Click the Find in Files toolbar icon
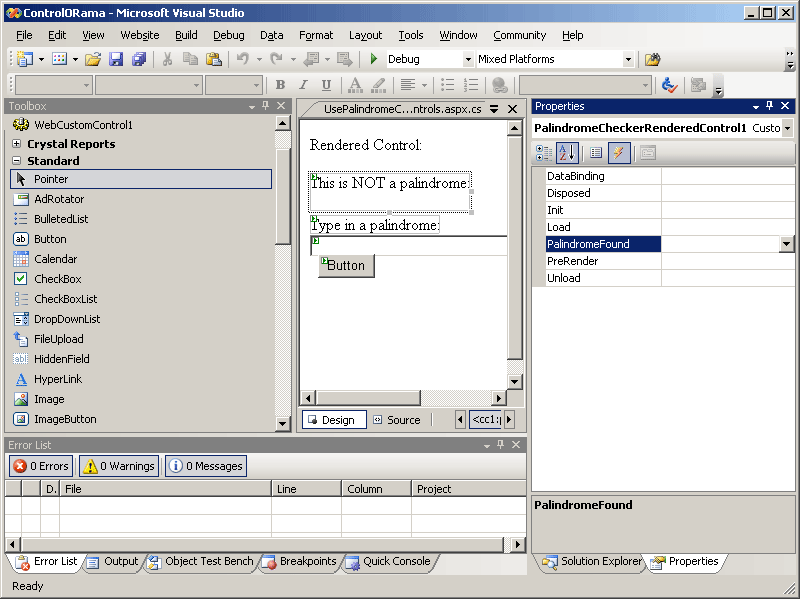This screenshot has height=599, width=800. coord(652,60)
